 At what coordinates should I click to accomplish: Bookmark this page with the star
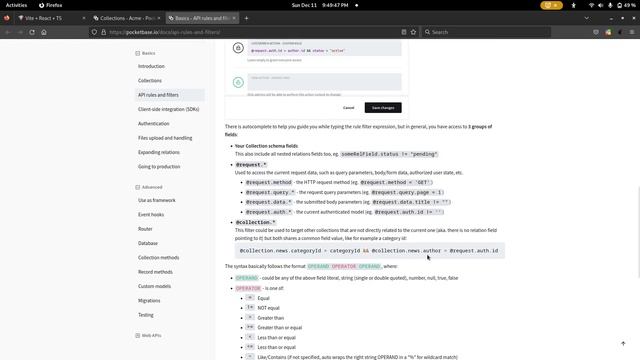point(413,32)
